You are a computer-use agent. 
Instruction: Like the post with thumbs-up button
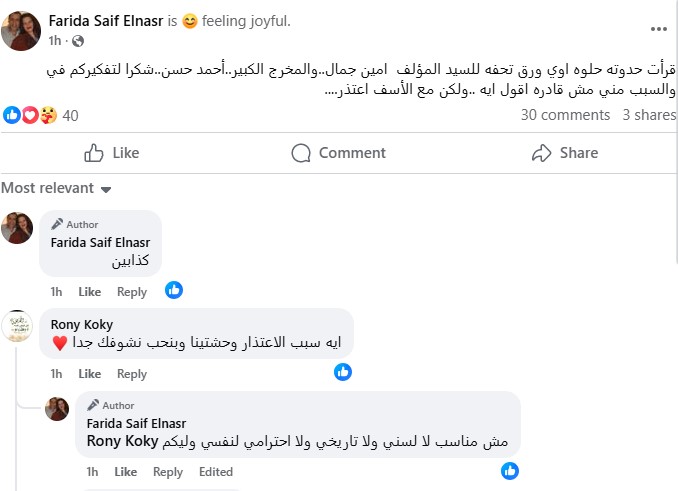click(x=111, y=153)
